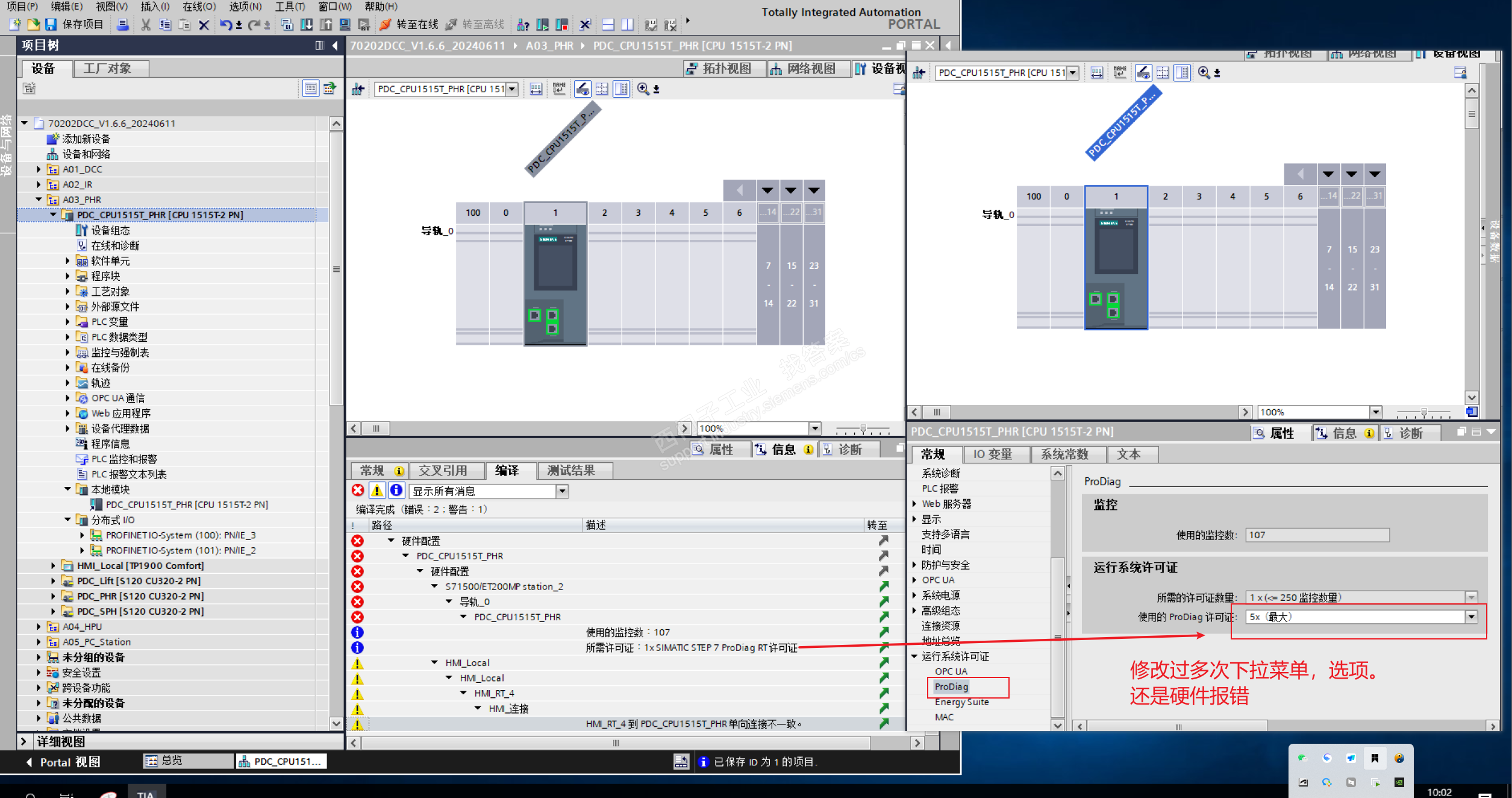Open the 在线(O) menu

click(199, 7)
